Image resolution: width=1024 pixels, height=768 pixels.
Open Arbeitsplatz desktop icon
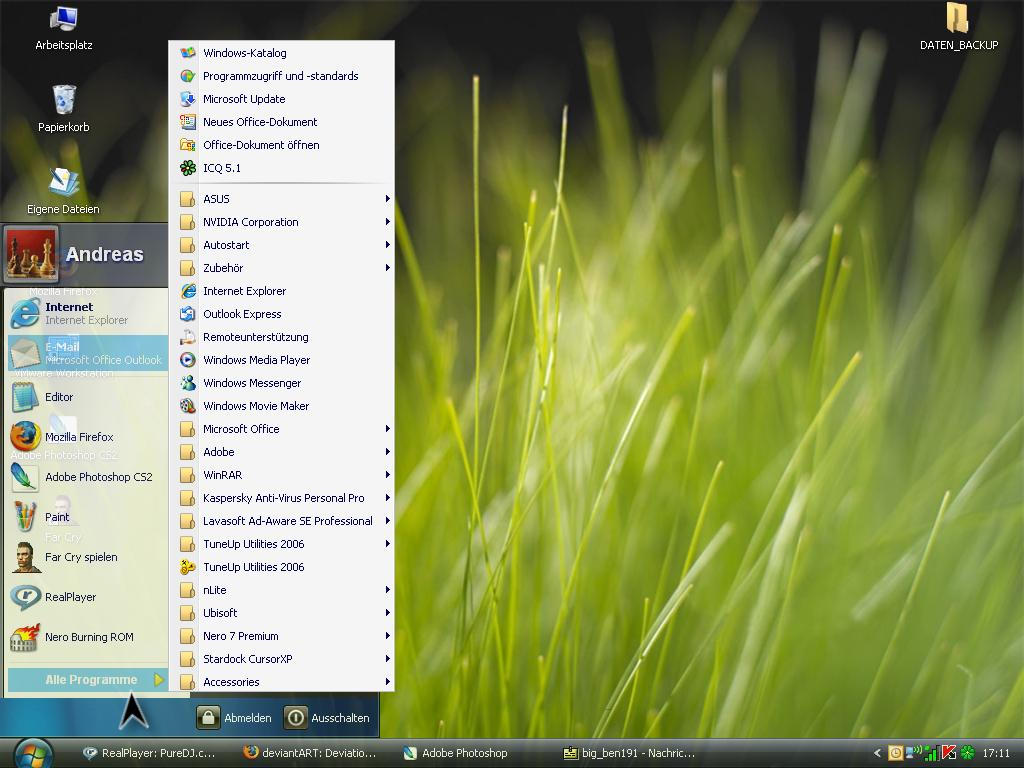(63, 29)
